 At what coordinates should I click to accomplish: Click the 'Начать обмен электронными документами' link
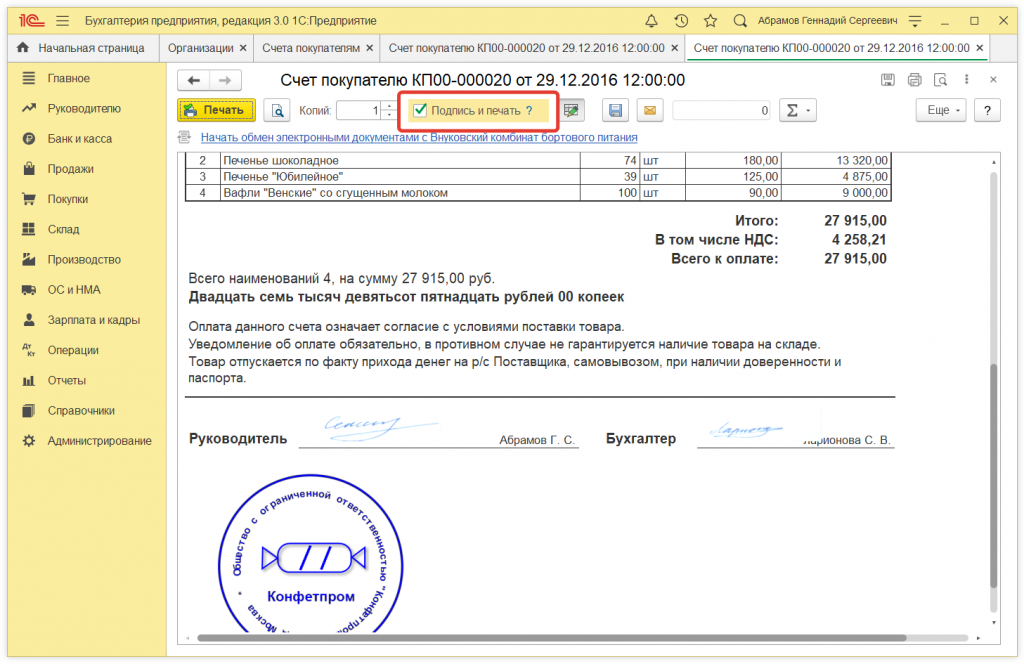pos(419,138)
